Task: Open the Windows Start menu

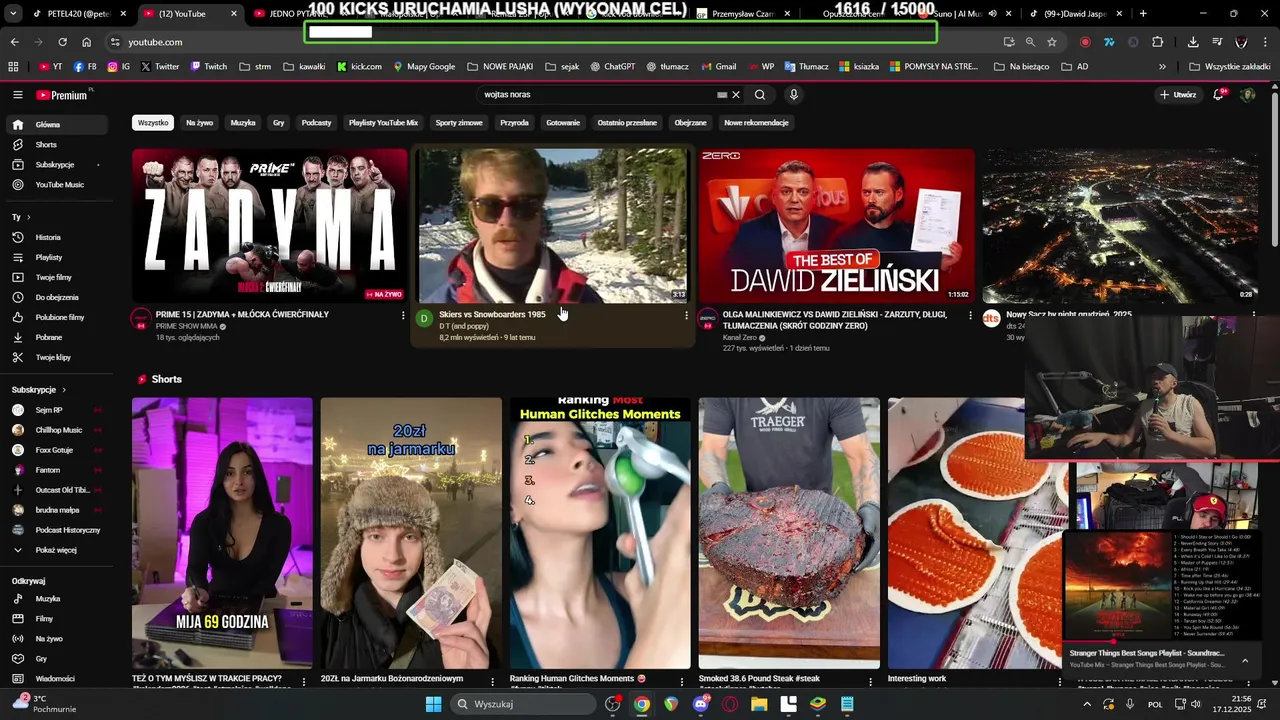Action: pos(433,704)
